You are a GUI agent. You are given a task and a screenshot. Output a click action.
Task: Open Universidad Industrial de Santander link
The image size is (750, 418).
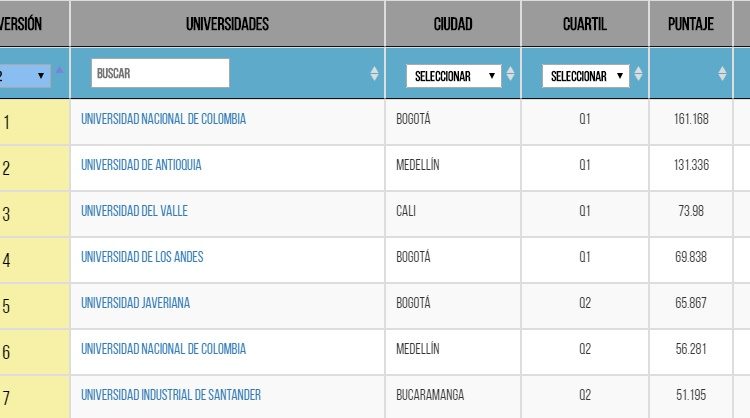coord(171,395)
